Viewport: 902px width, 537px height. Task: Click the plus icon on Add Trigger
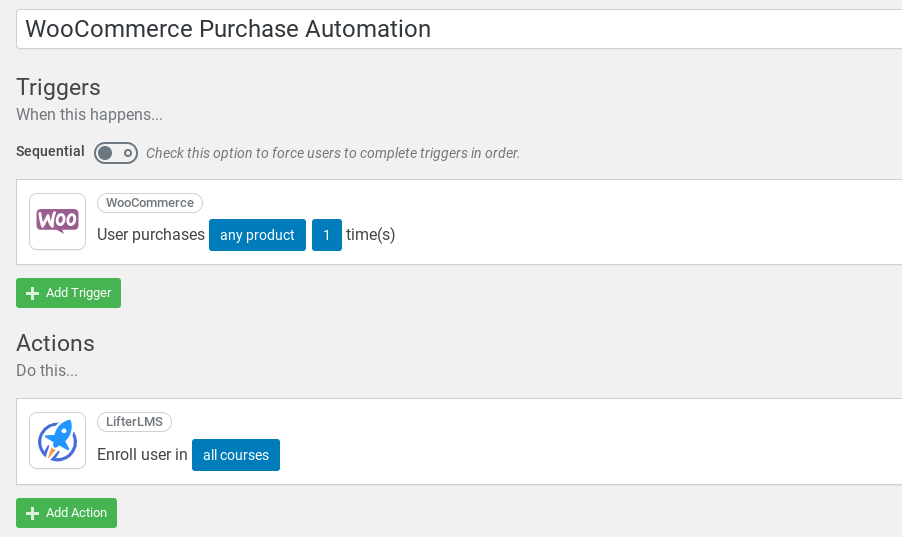click(33, 293)
